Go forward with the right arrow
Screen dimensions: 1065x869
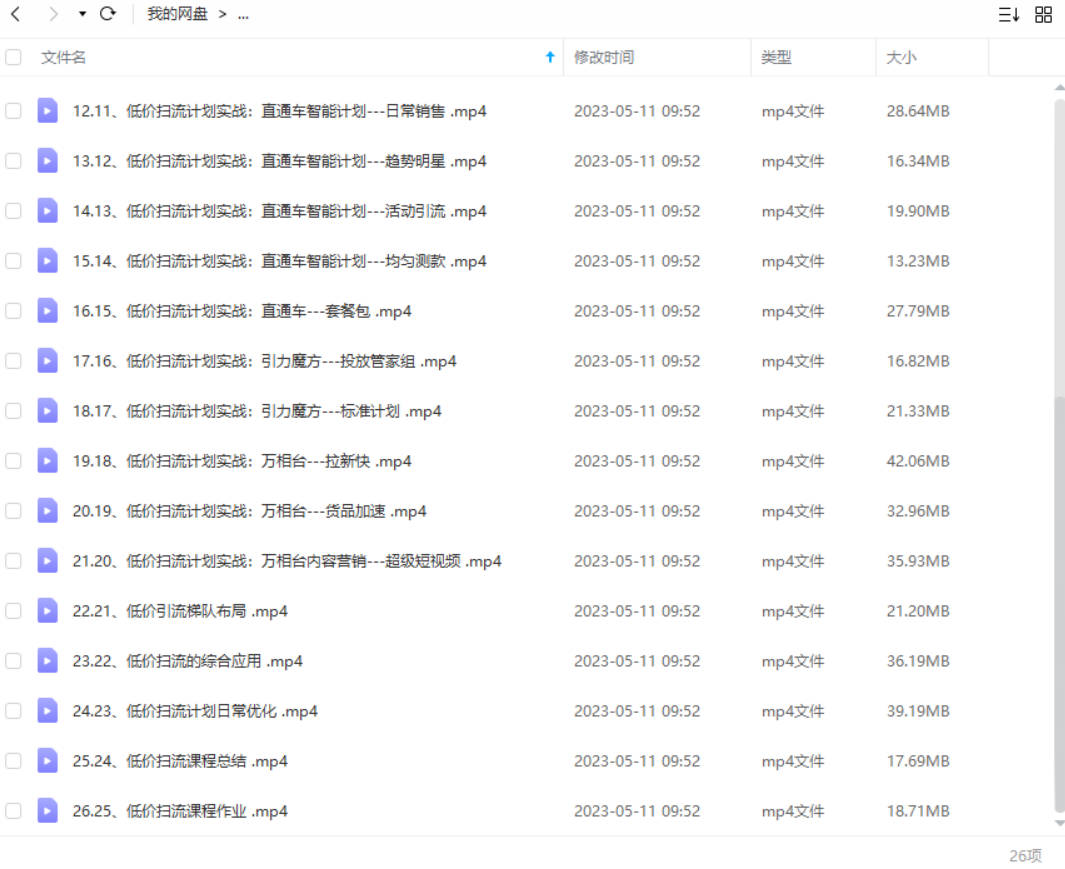point(53,14)
